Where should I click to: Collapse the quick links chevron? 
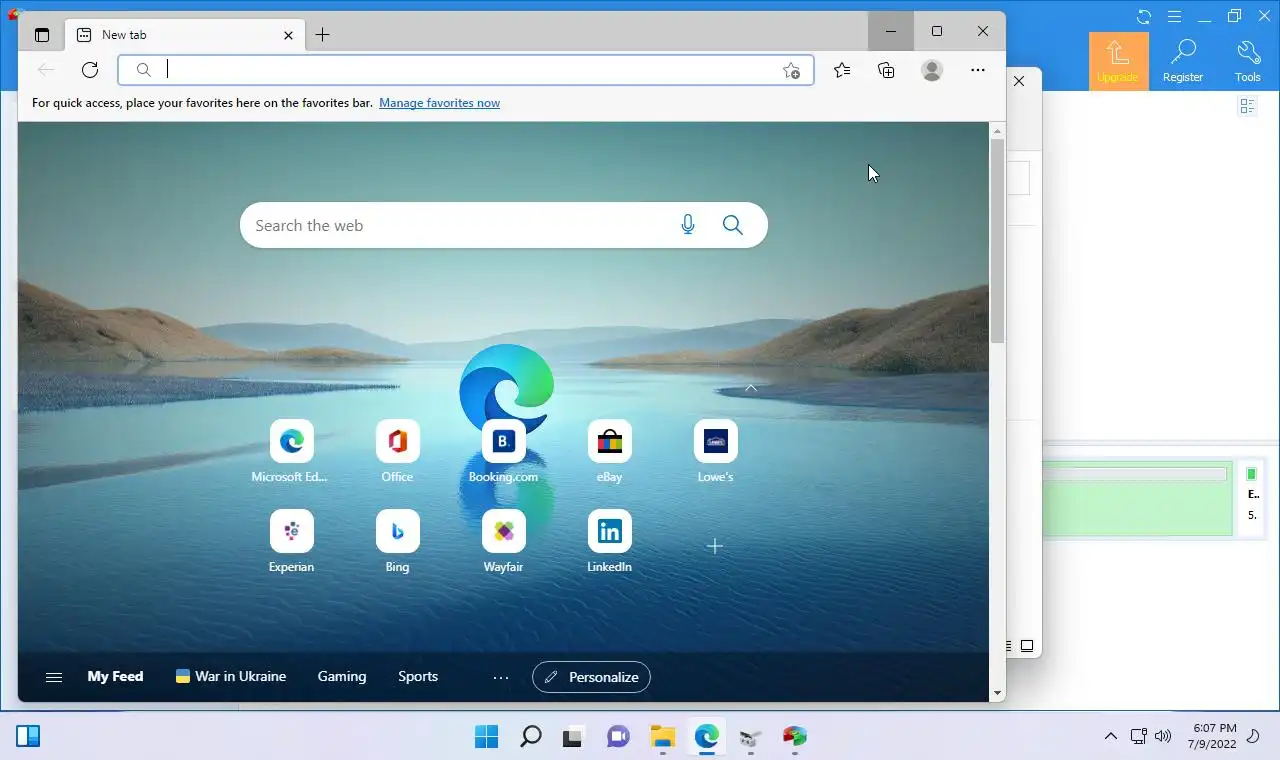pos(751,388)
